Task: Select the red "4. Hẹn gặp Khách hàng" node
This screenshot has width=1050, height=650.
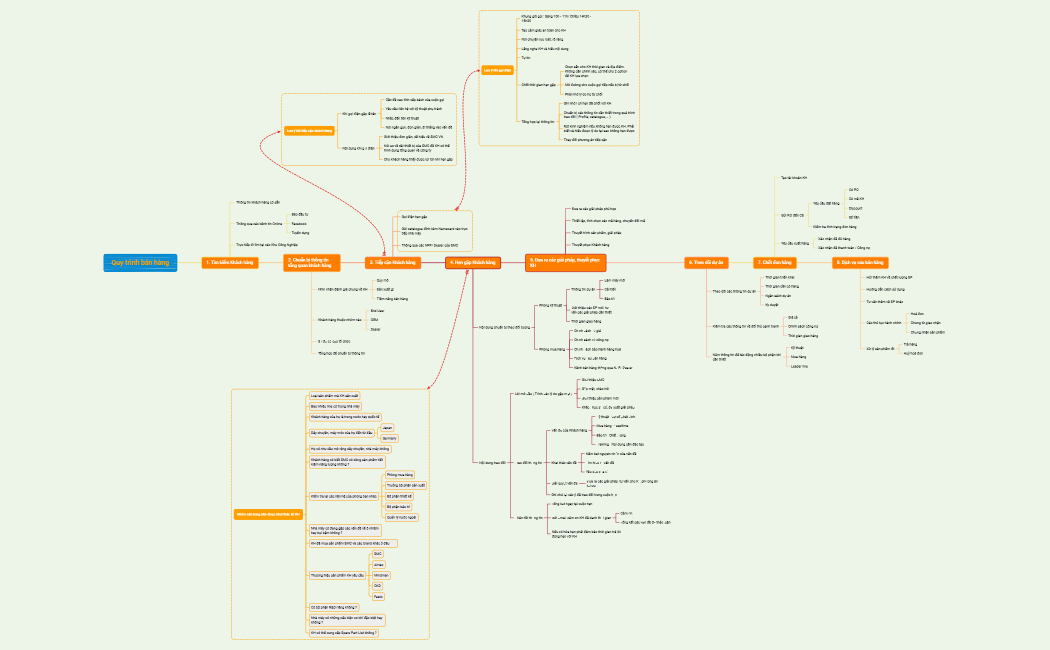Action: 474,262
